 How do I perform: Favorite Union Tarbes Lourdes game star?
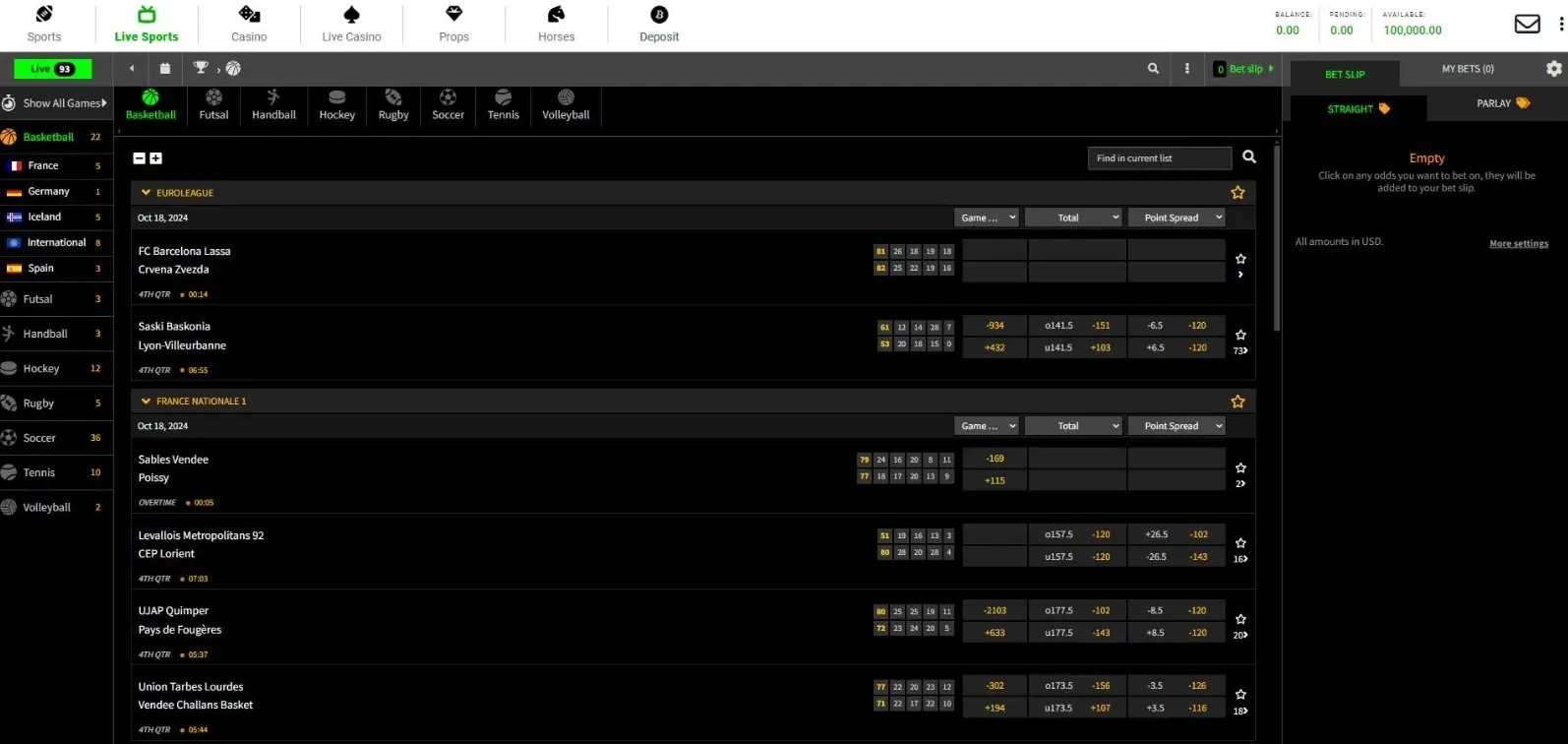[x=1240, y=695]
